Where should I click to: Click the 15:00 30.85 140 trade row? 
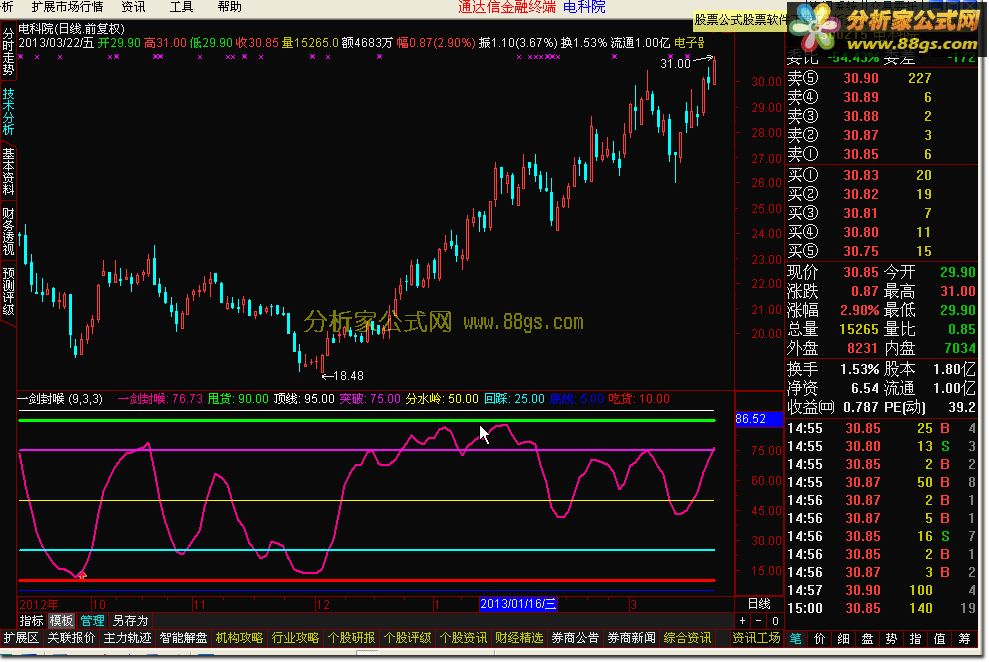click(x=881, y=608)
